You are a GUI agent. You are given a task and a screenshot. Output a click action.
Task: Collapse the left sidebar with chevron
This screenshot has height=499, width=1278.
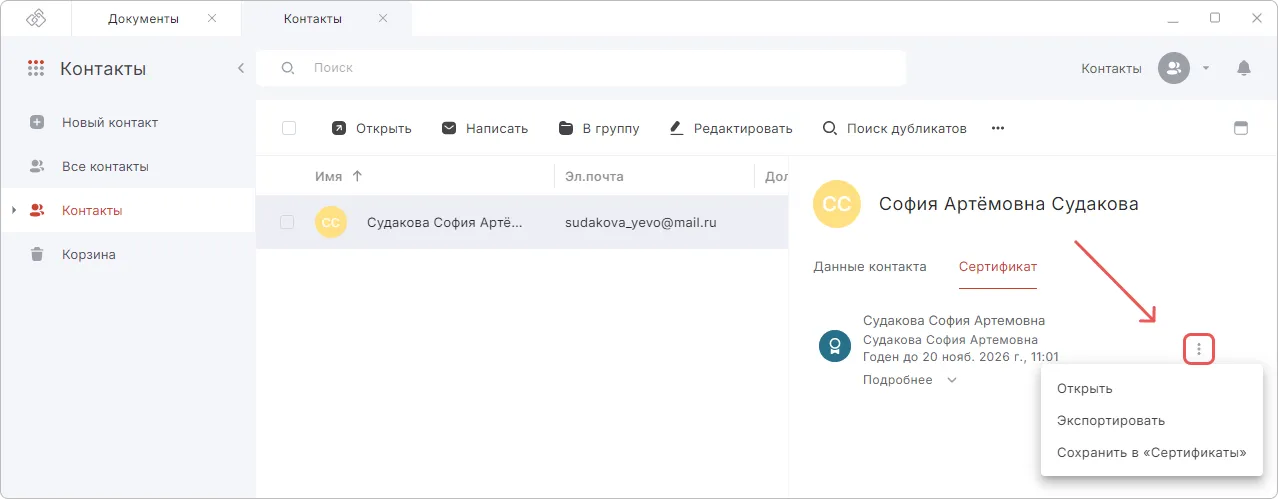(240, 68)
